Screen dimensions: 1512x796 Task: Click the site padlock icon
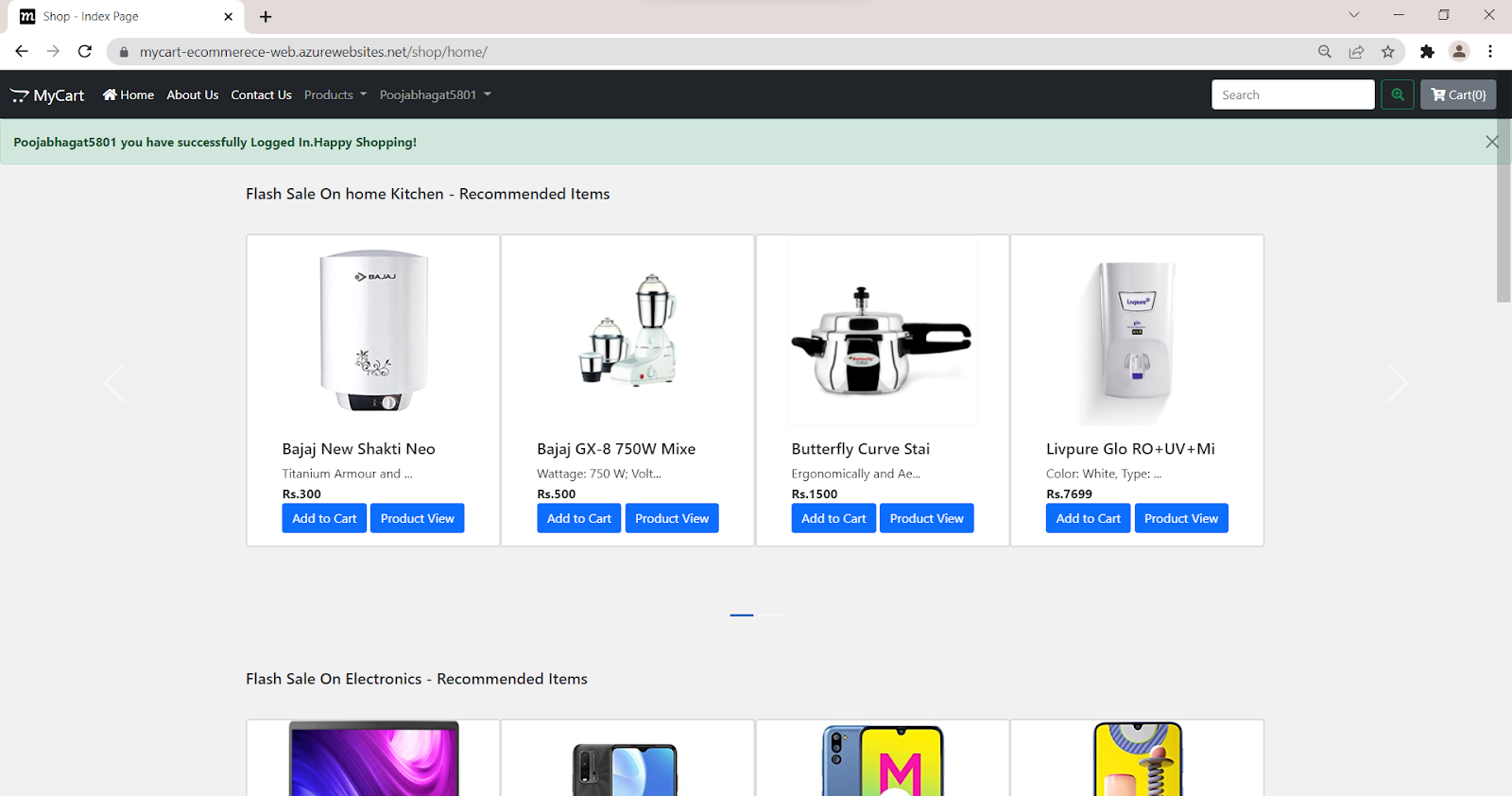[124, 52]
